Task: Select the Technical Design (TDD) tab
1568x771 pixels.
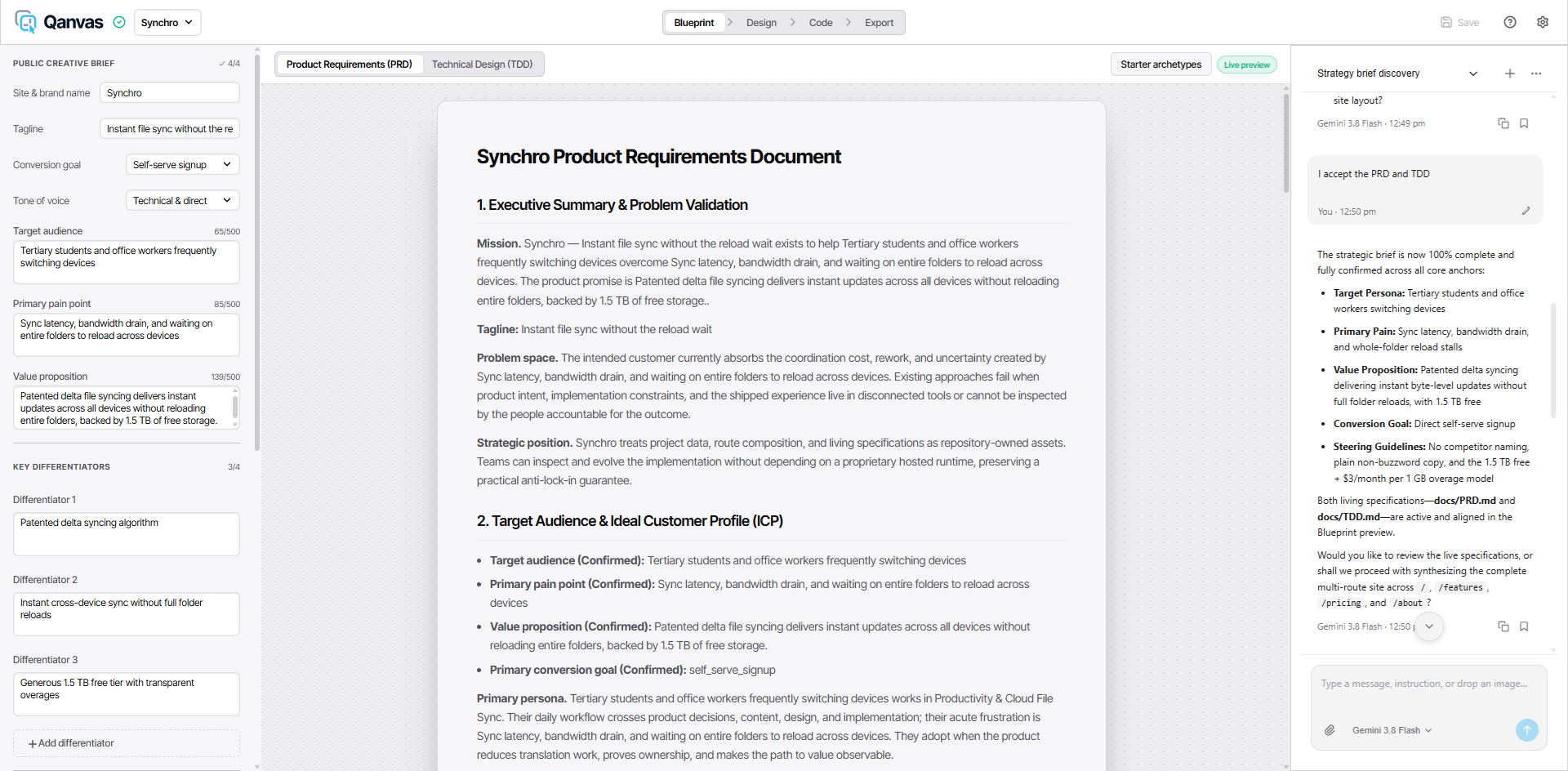Action: [x=482, y=65]
